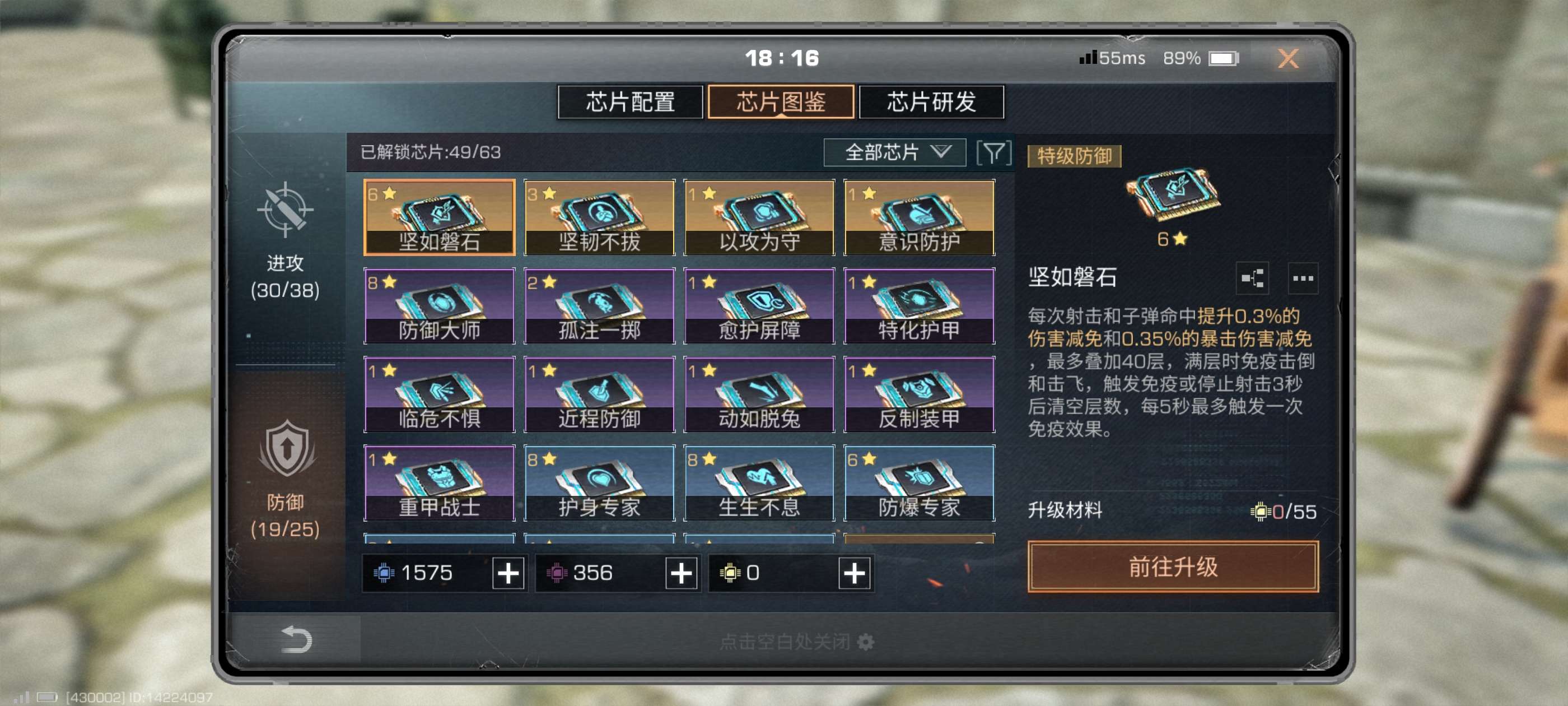Open the 芯片图鉴 tab

(781, 102)
